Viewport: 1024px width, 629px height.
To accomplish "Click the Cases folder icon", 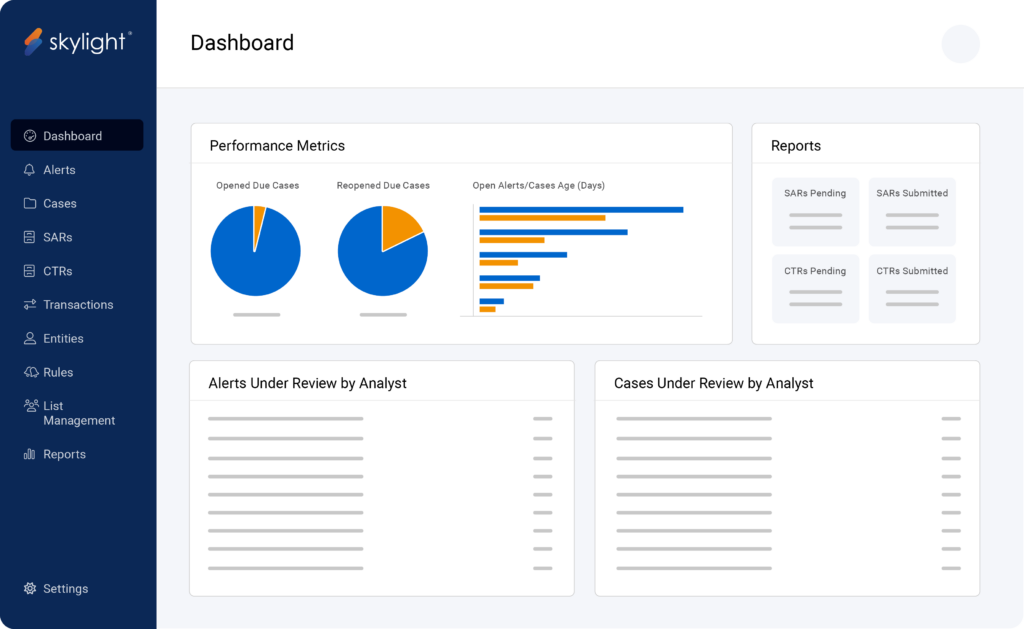I will (x=30, y=204).
